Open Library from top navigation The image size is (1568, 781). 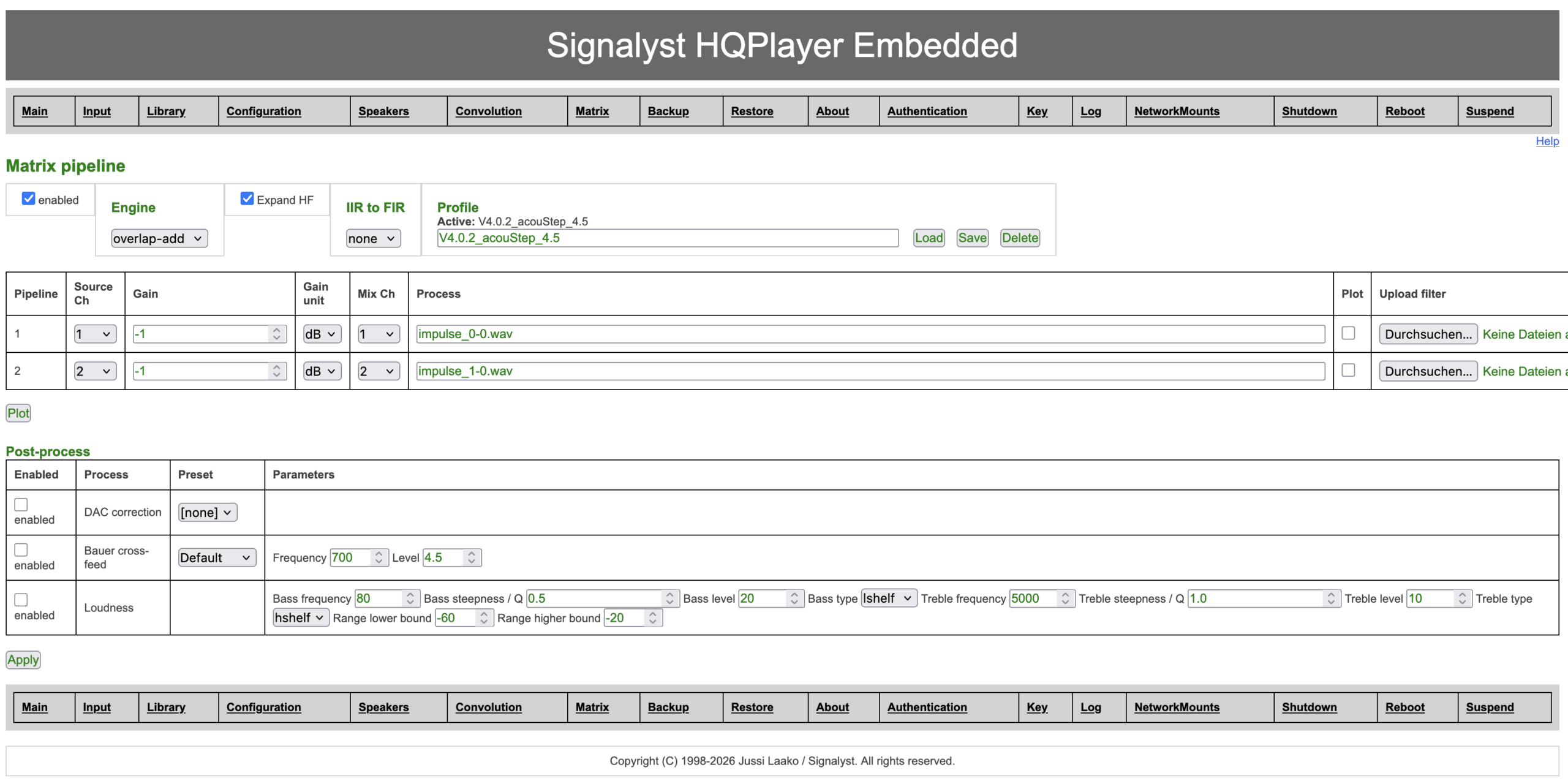(x=166, y=111)
